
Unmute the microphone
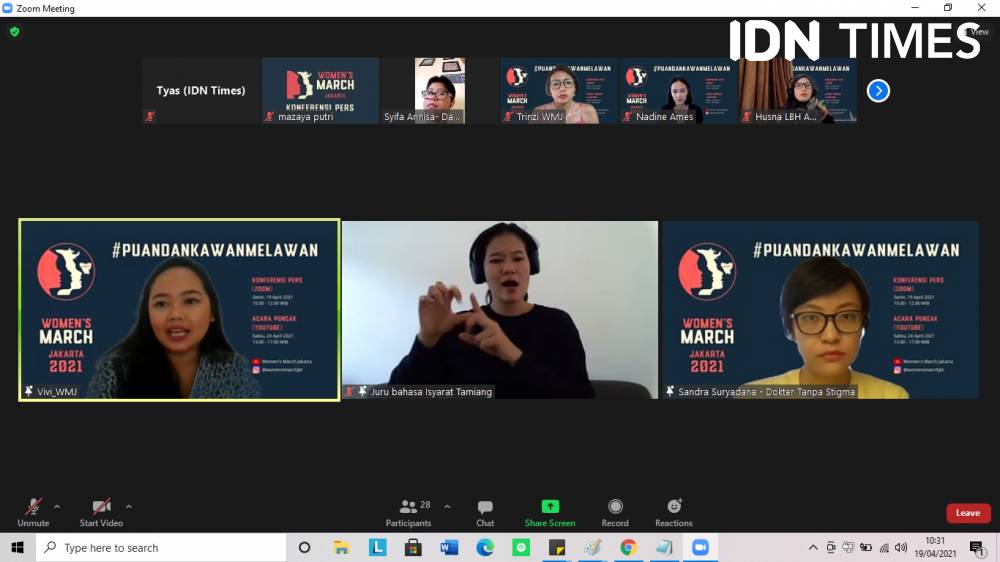point(33,513)
